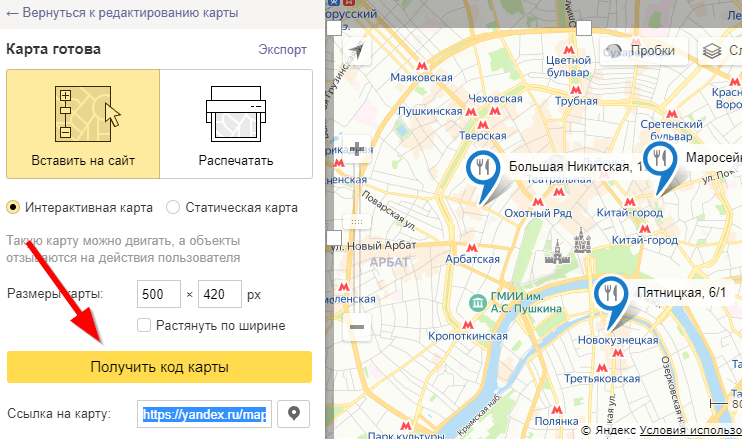Click the location pin button beside map link

point(294,414)
